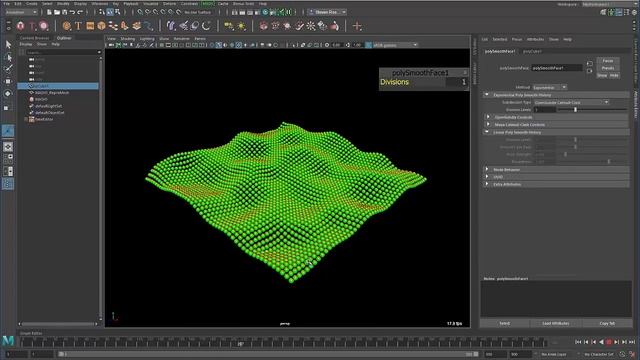Collapse Linear Poly Smooth History section

[x=487, y=132]
